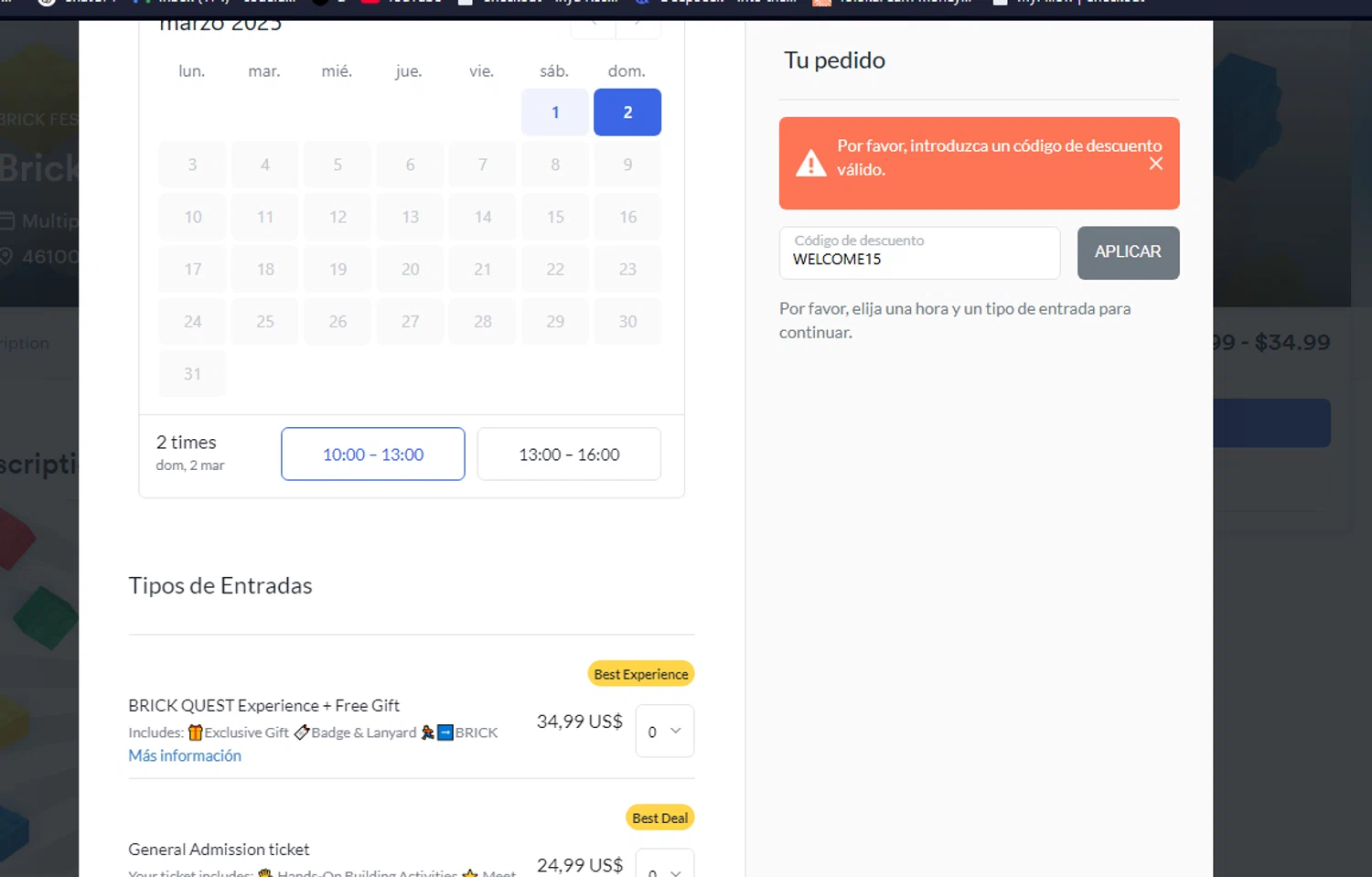Click the Best Deal badge

pos(660,818)
